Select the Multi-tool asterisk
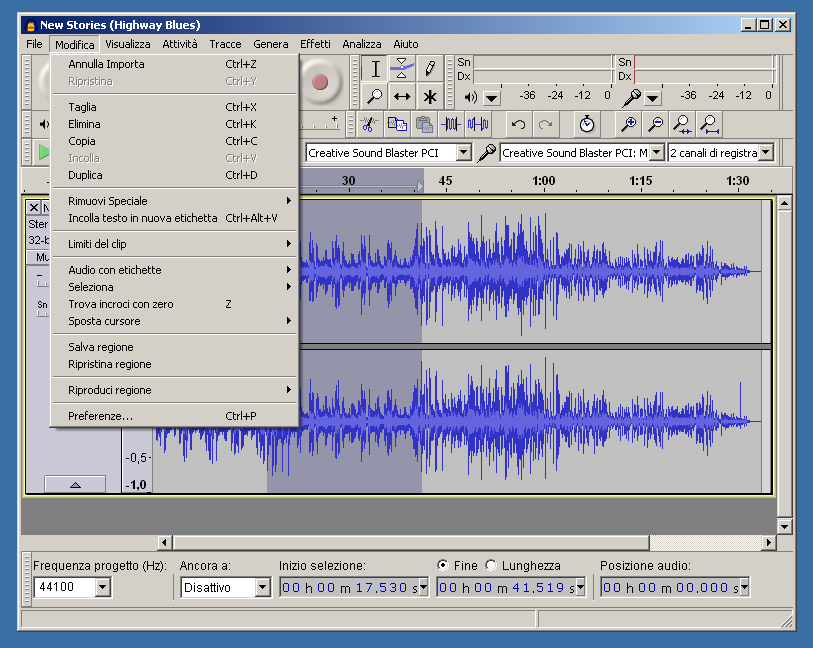This screenshot has height=648, width=813. tap(429, 96)
